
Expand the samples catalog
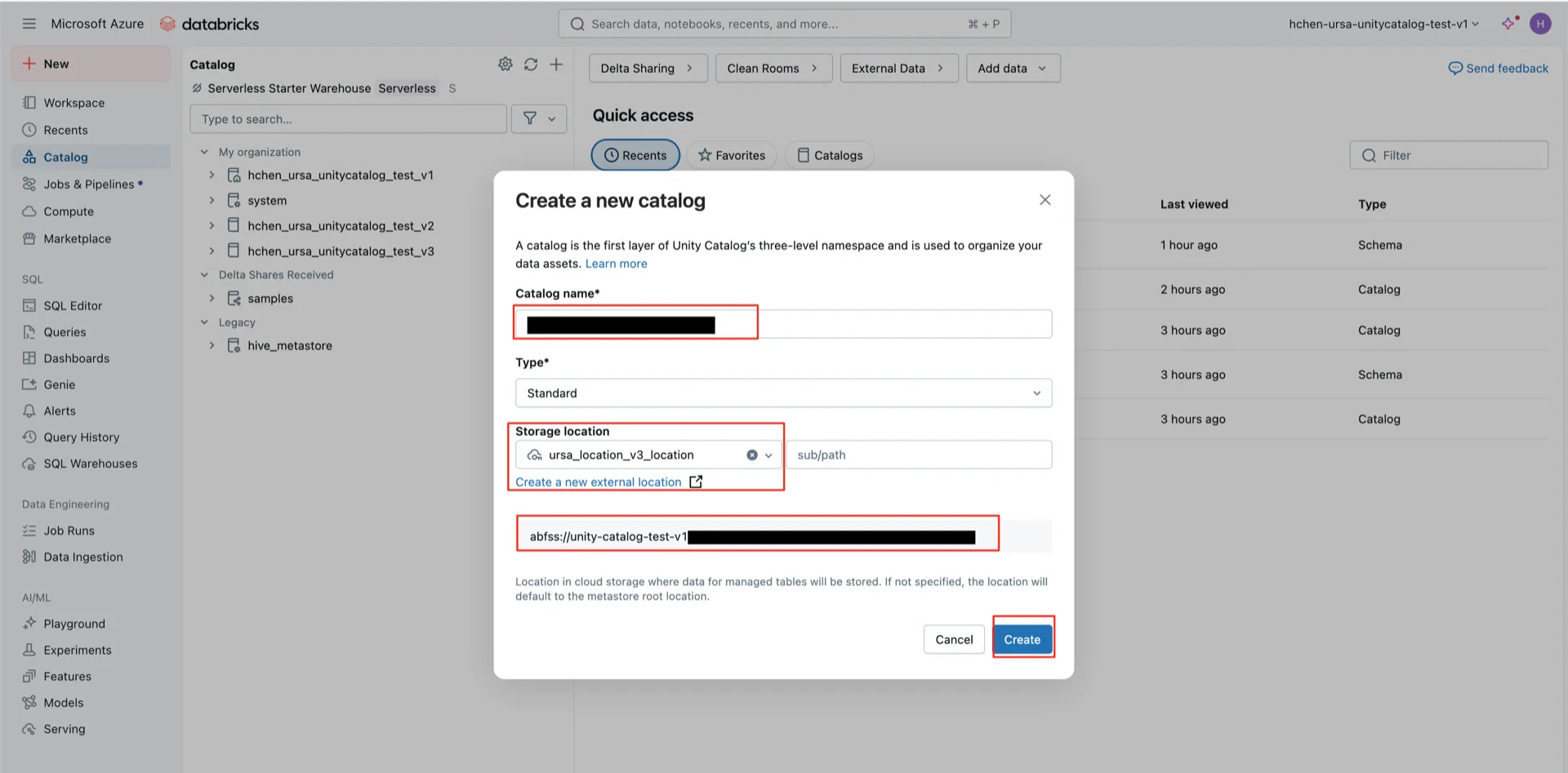click(x=212, y=299)
